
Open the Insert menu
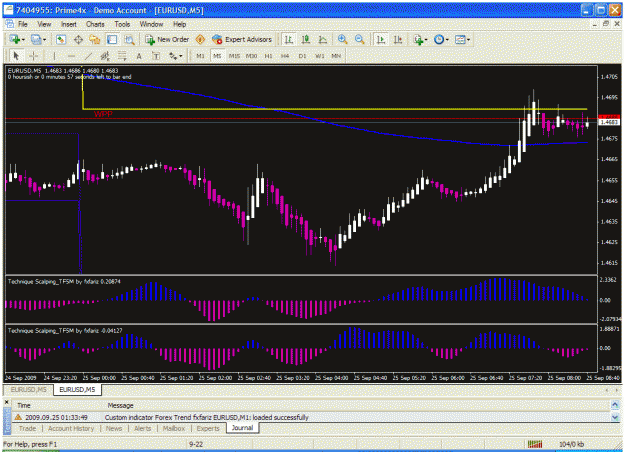69,24
